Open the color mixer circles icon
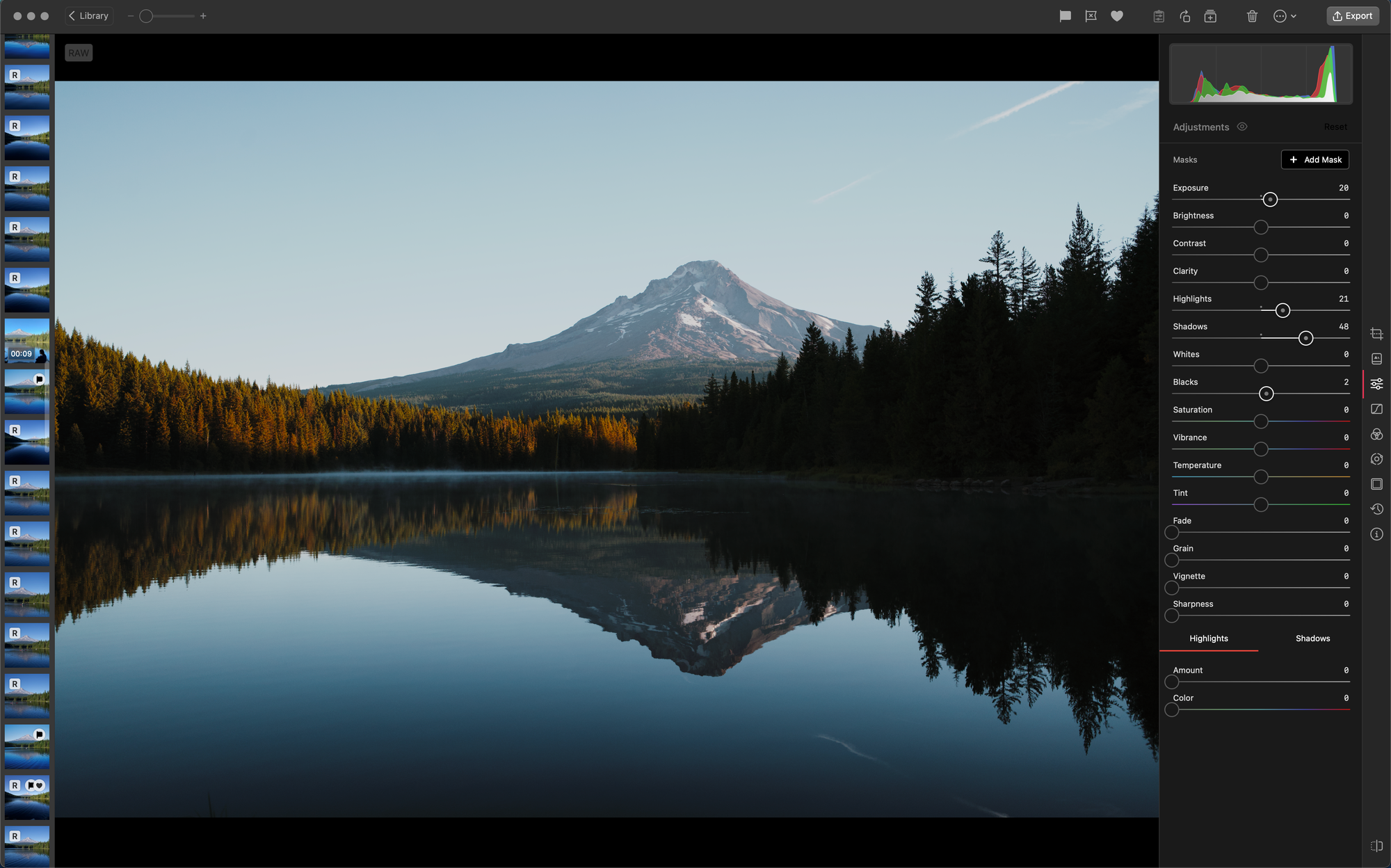This screenshot has width=1391, height=868. 1376,434
